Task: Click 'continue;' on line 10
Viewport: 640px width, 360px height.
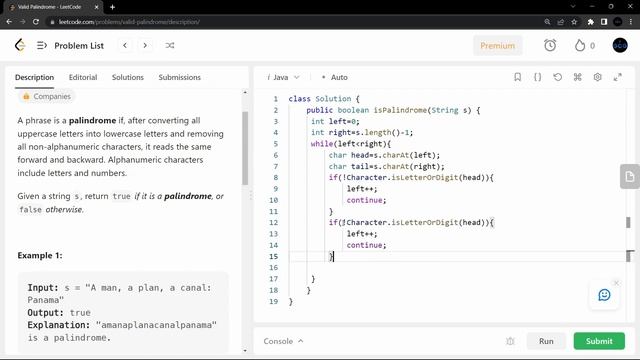Action: pyautogui.click(x=366, y=200)
